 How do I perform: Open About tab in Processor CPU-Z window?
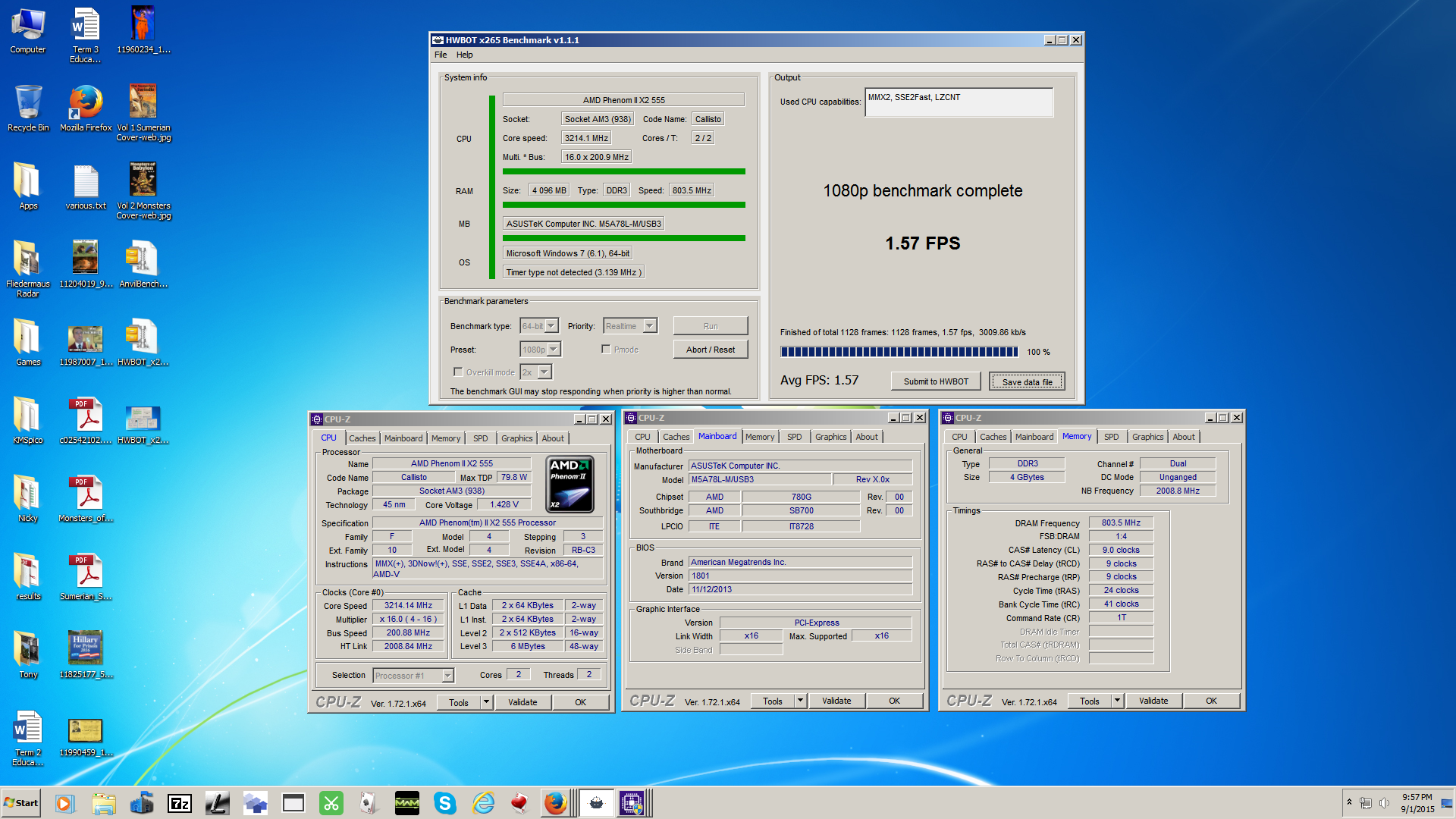point(553,438)
